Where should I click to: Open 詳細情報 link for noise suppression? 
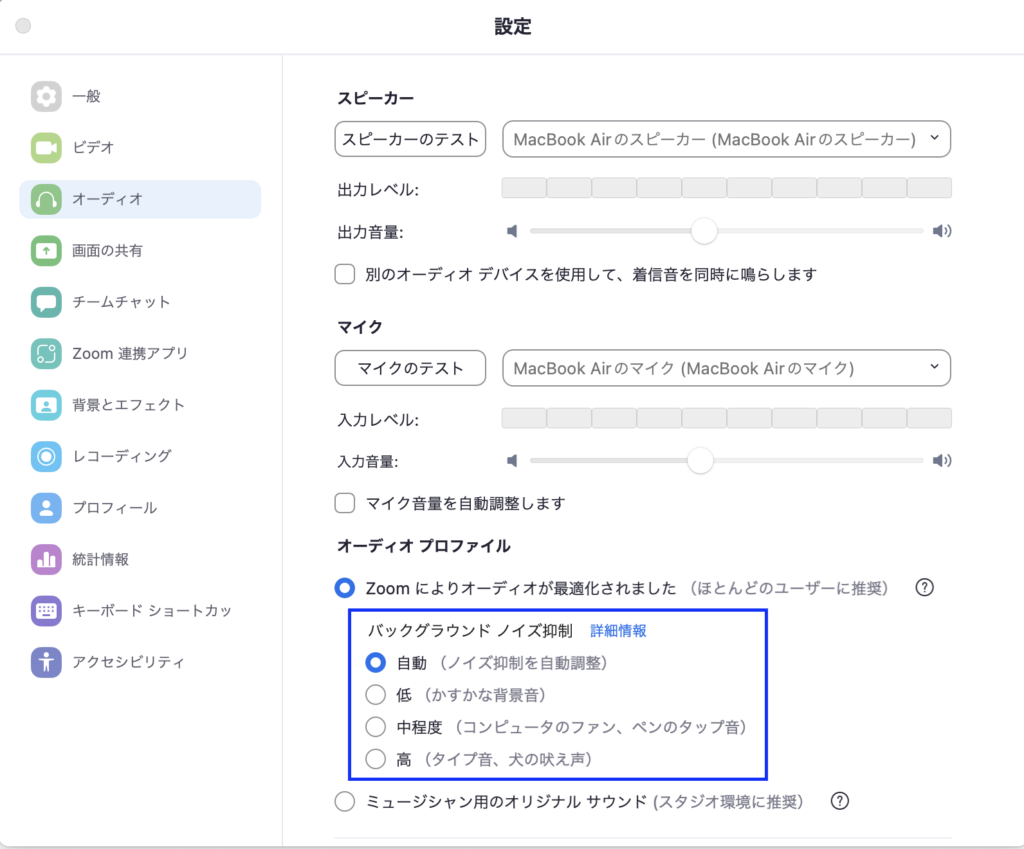click(618, 631)
